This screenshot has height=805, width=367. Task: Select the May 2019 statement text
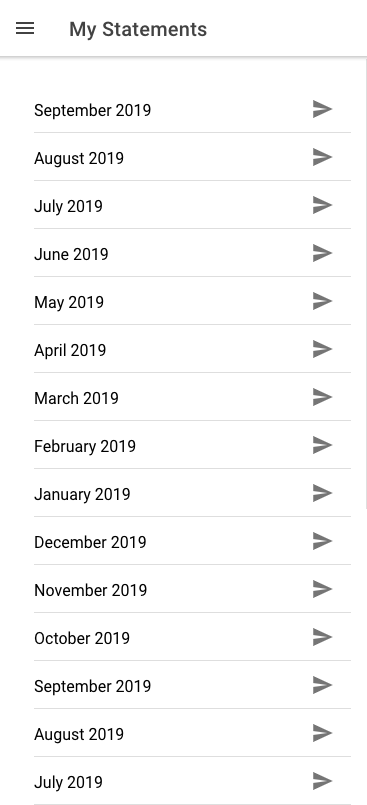[69, 302]
